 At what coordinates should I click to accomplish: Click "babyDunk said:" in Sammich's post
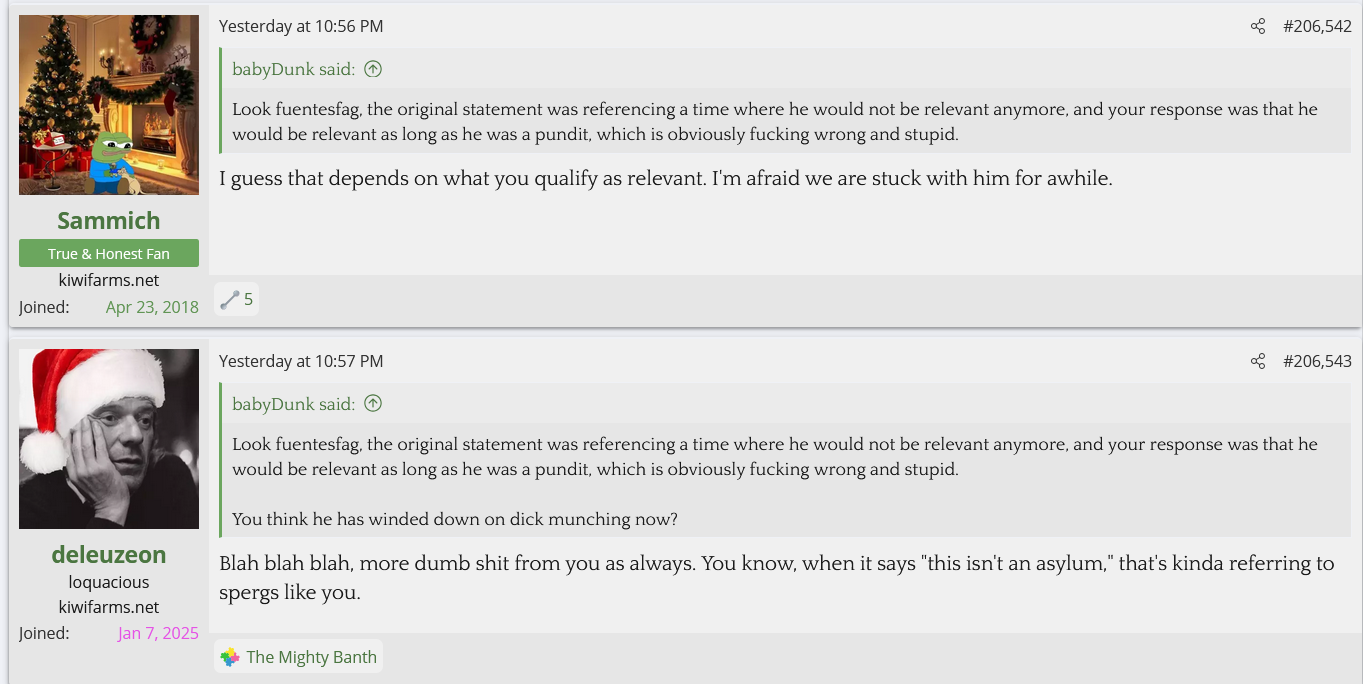pyautogui.click(x=293, y=69)
